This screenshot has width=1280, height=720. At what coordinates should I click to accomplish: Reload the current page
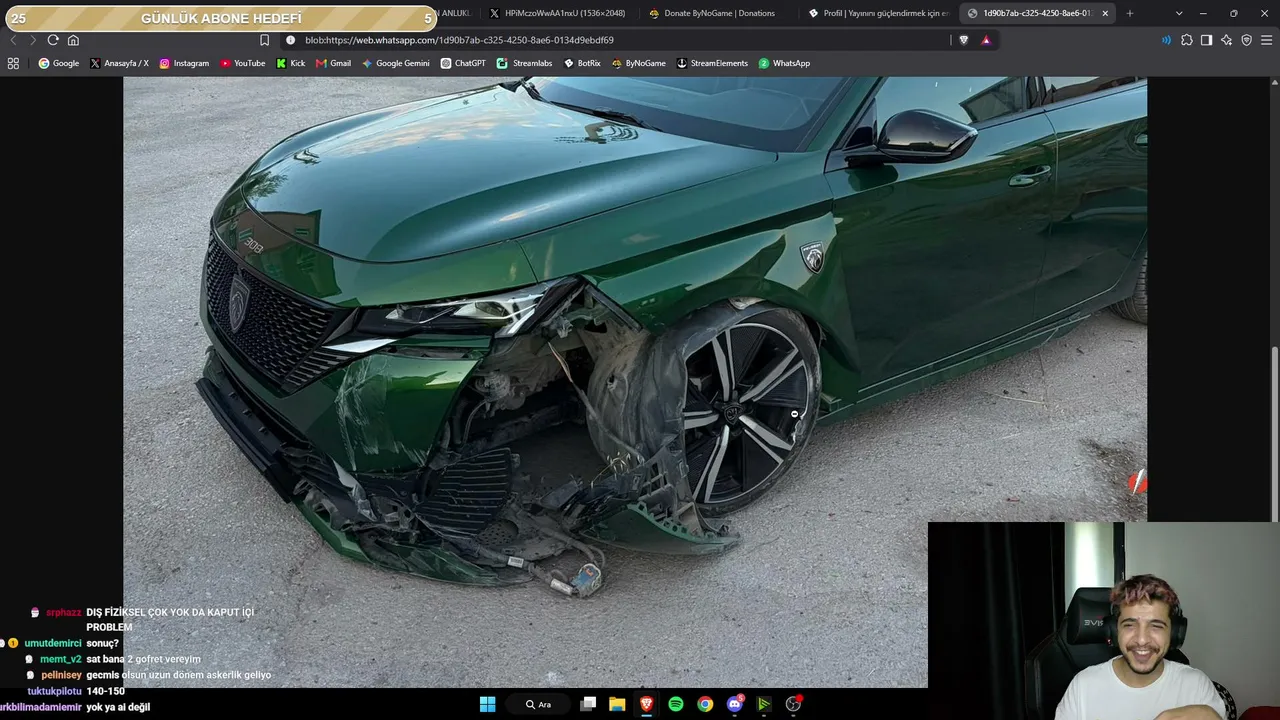click(x=53, y=40)
